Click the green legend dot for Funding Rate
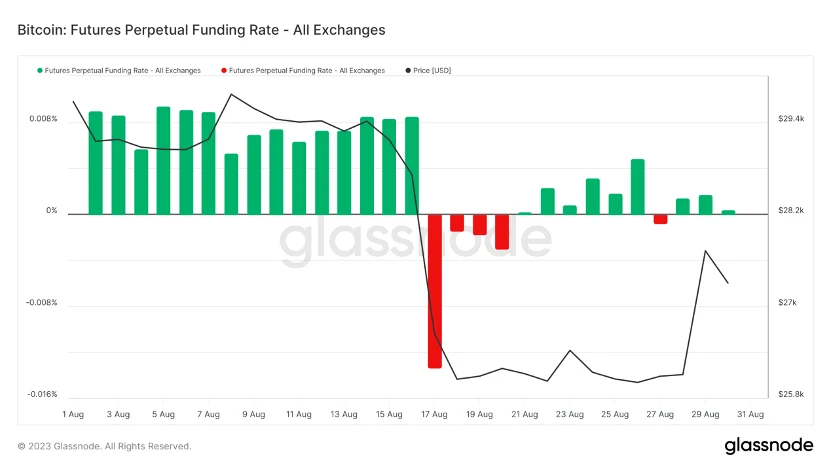The width and height of the screenshot is (832, 468). [40, 71]
